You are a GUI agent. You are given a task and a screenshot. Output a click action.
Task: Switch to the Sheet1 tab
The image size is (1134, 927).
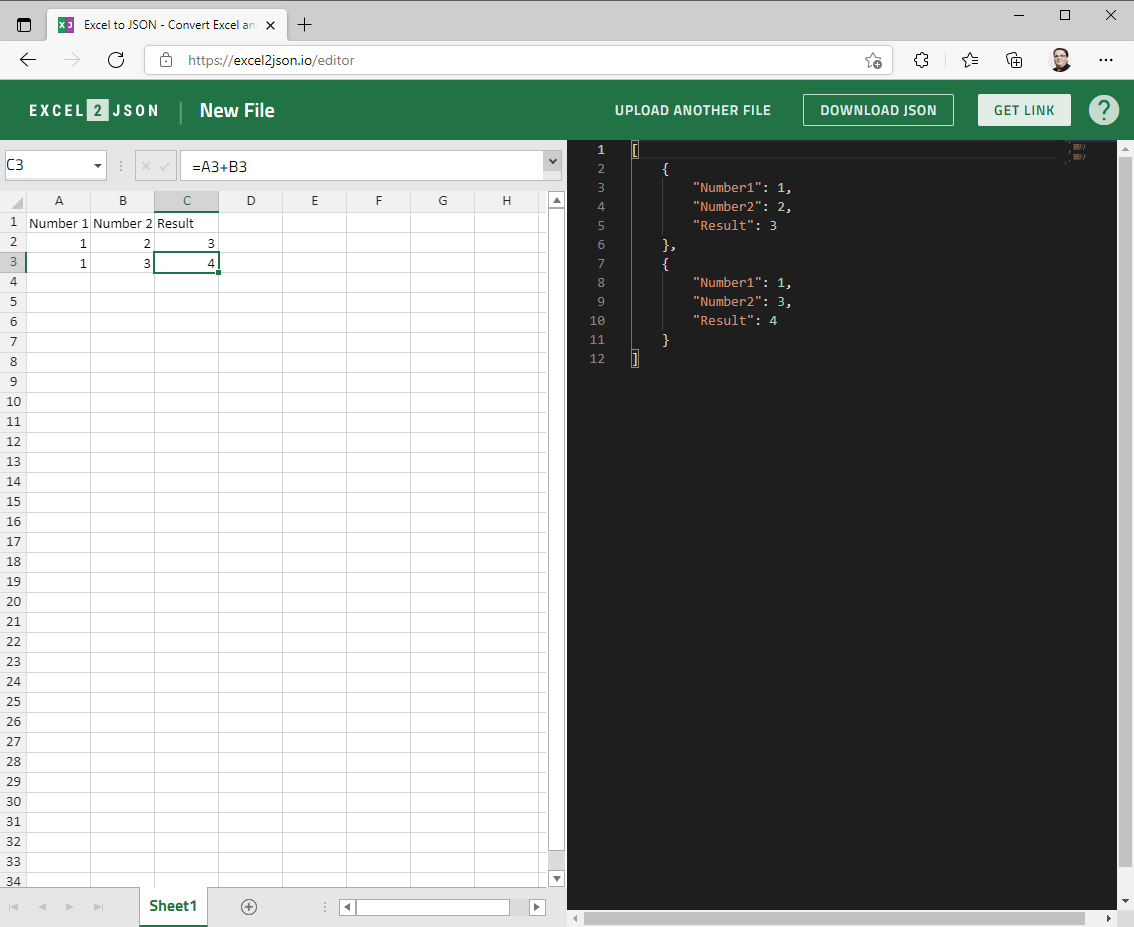click(x=173, y=906)
